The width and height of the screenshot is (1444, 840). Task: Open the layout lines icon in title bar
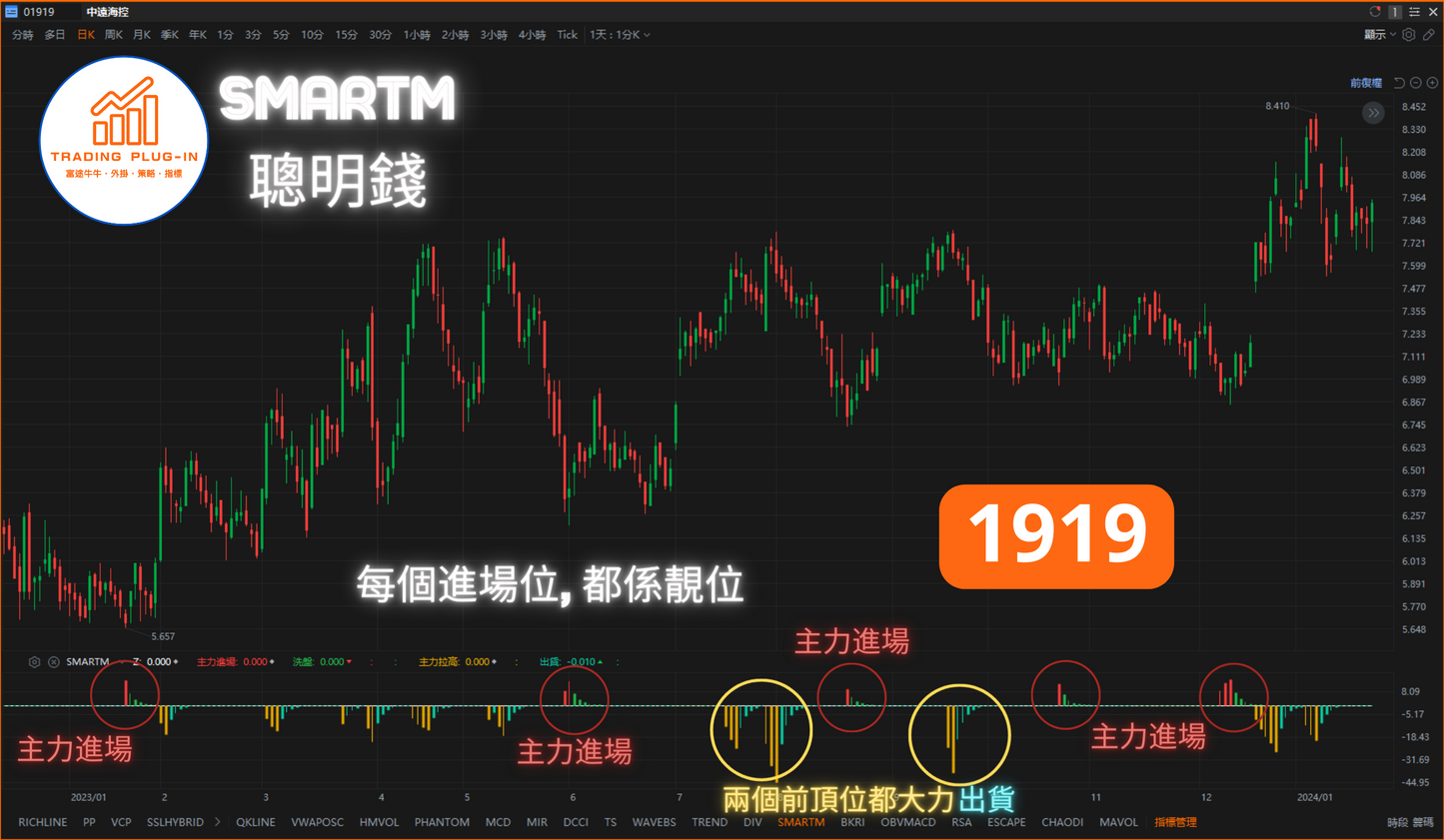click(1414, 12)
